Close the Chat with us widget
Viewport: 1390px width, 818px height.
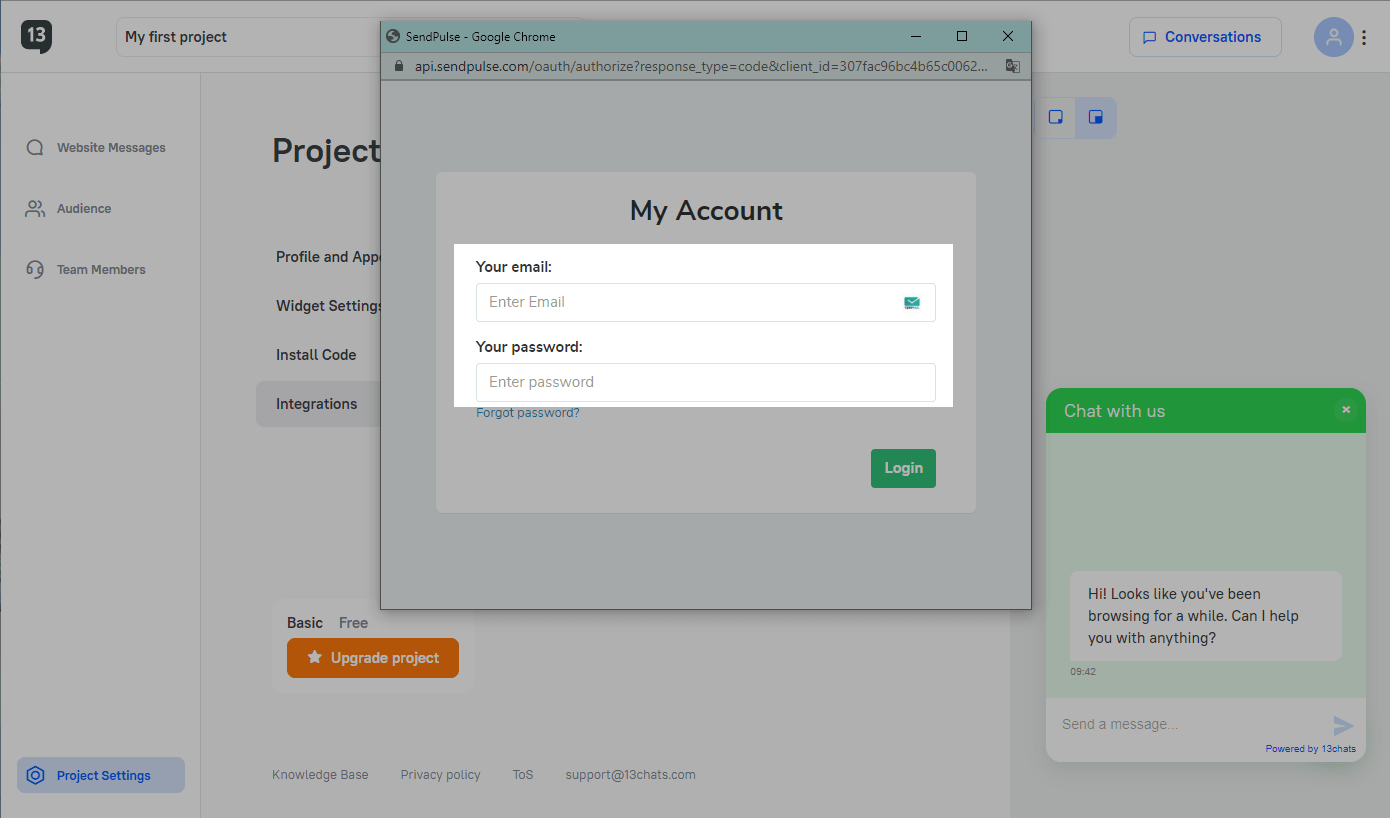point(1346,410)
